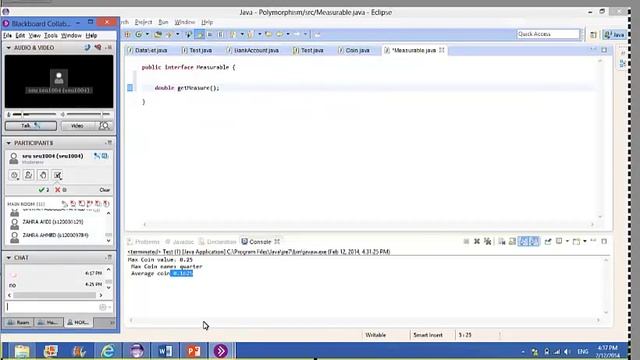
Task: Open the emoticon feedback dropdown in Participants
Action: click(14, 175)
